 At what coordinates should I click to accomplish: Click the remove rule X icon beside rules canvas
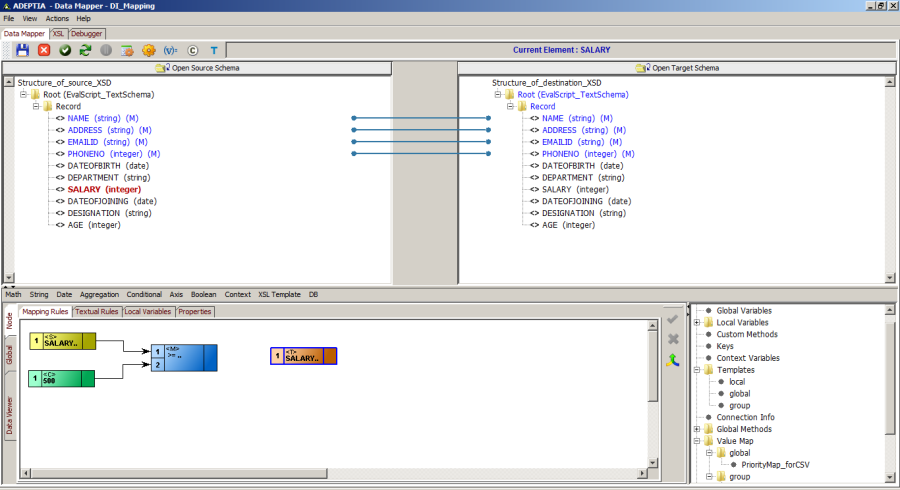[x=673, y=339]
